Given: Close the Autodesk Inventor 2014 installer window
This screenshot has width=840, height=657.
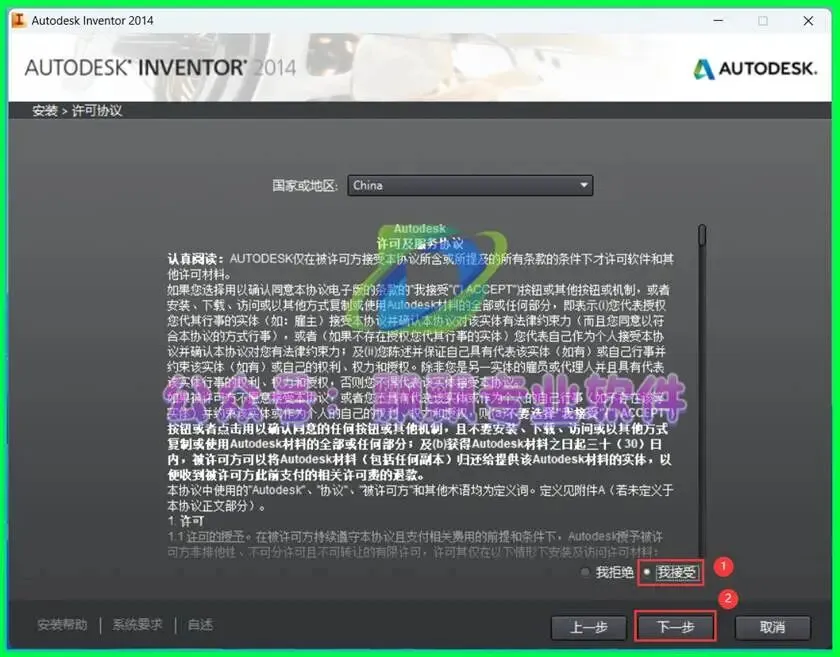Looking at the screenshot, I should [x=808, y=20].
